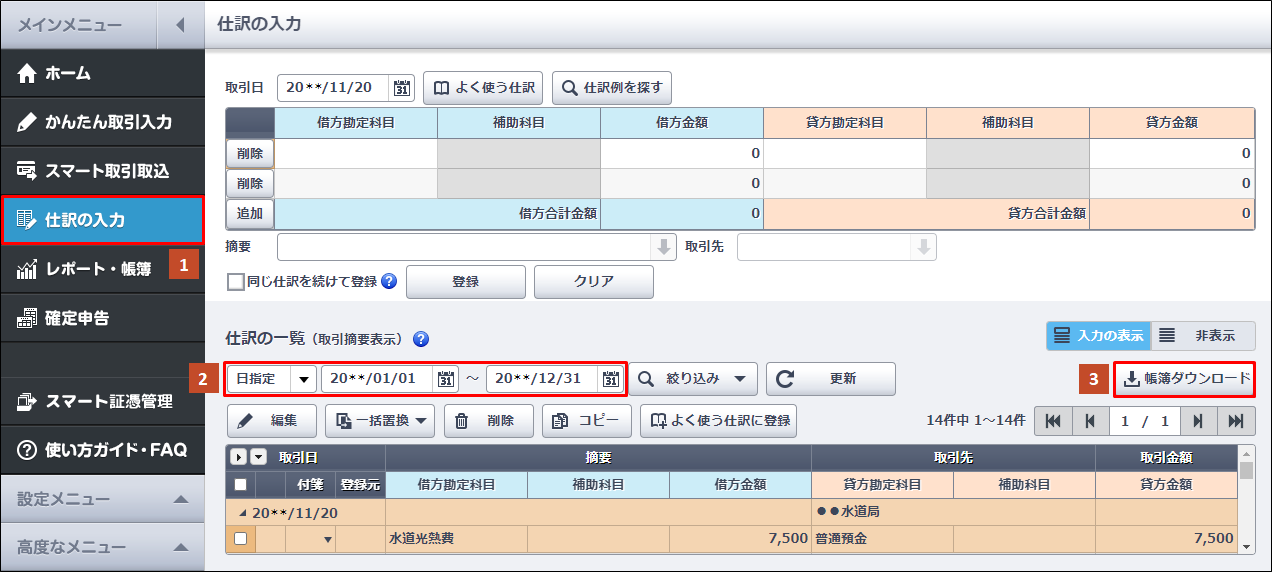
Task: Click start date field 20**/01/01
Action: tap(377, 379)
